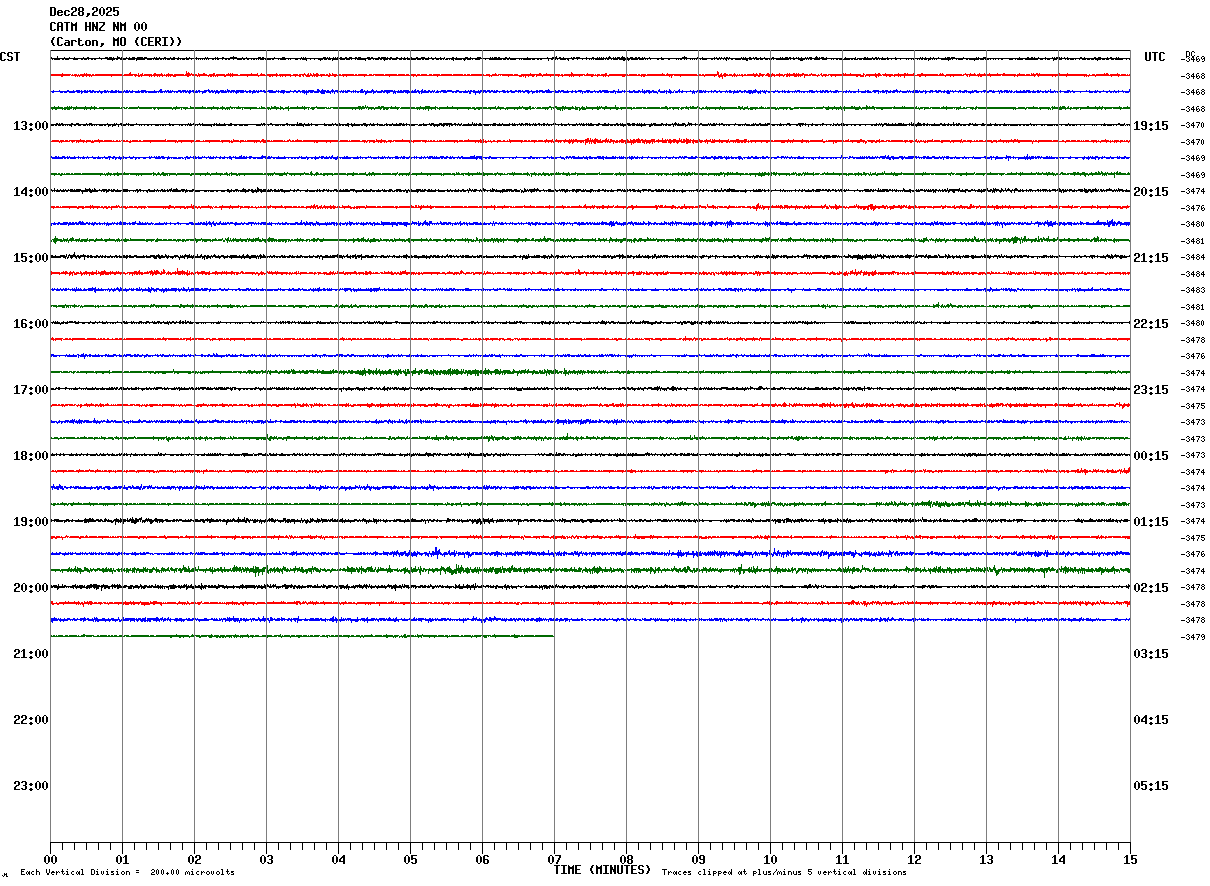The height and width of the screenshot is (886, 1210).
Task: Click minute 09 on the time axis
Action: (698, 859)
